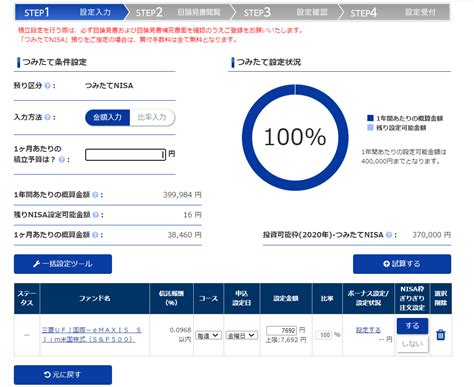Click the 38,460 円 monthly amount
474x387 pixels.
[x=184, y=235]
